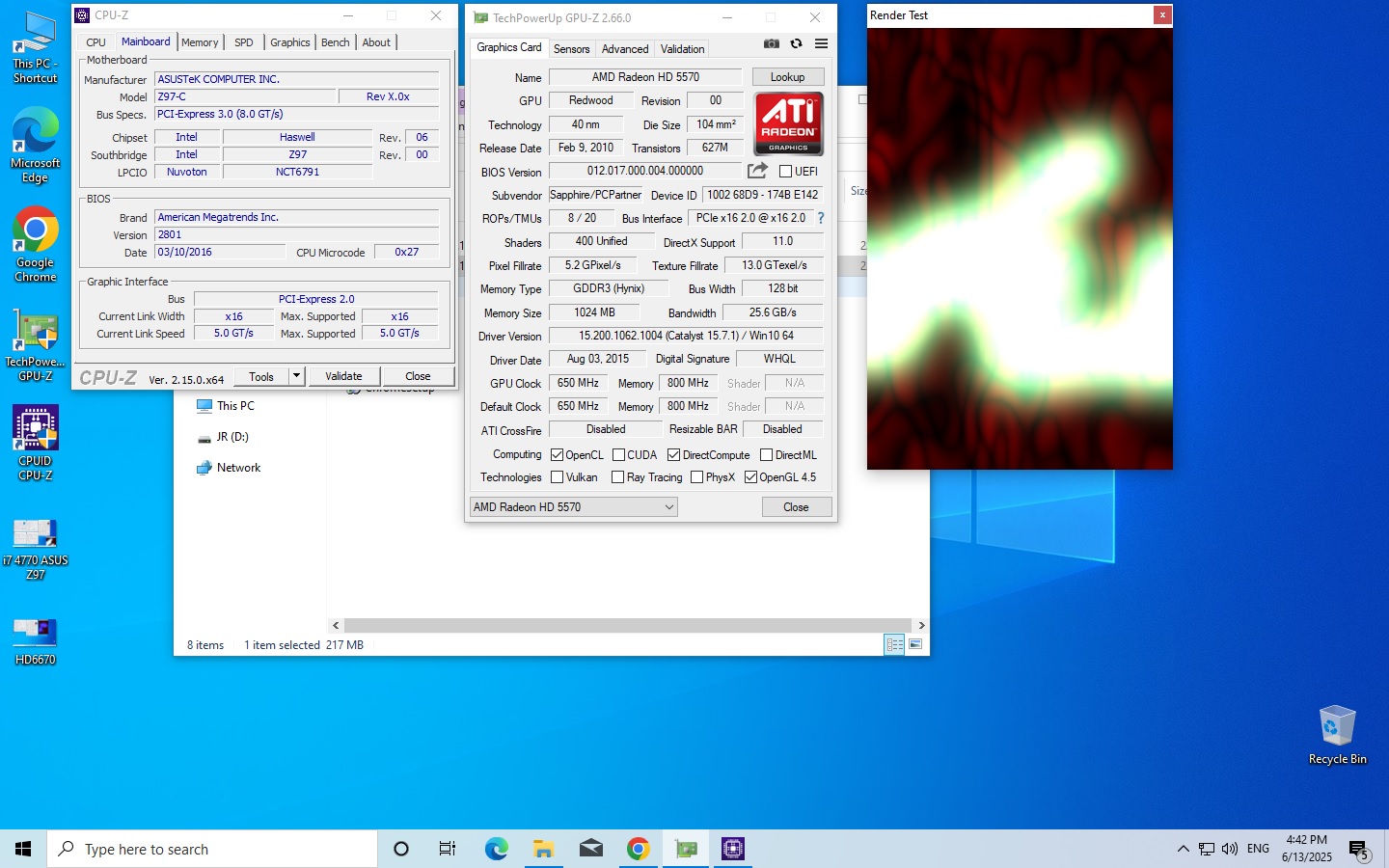The image size is (1389, 868).
Task: Switch to the Graphics tab in CPU-Z
Action: [289, 42]
